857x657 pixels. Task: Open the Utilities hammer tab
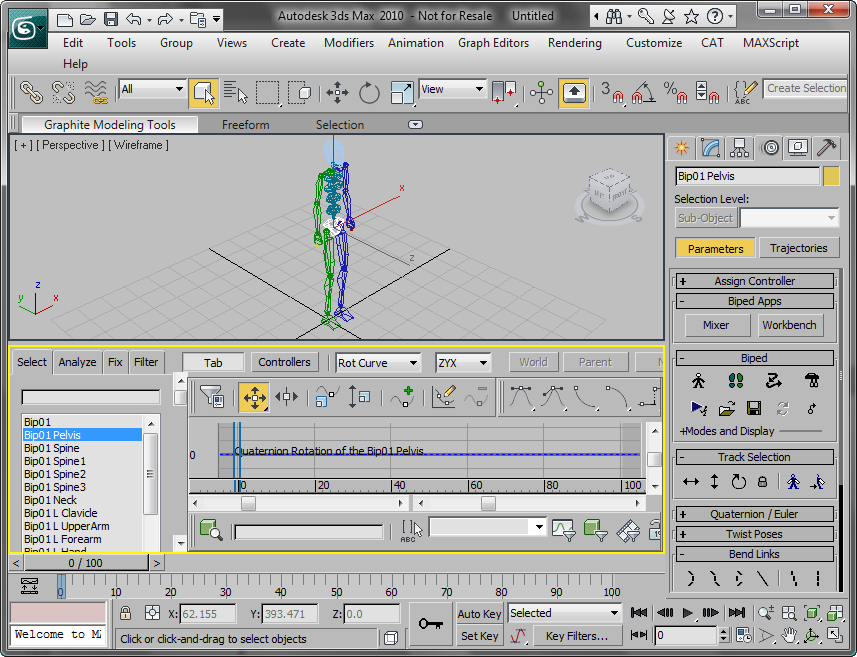826,148
